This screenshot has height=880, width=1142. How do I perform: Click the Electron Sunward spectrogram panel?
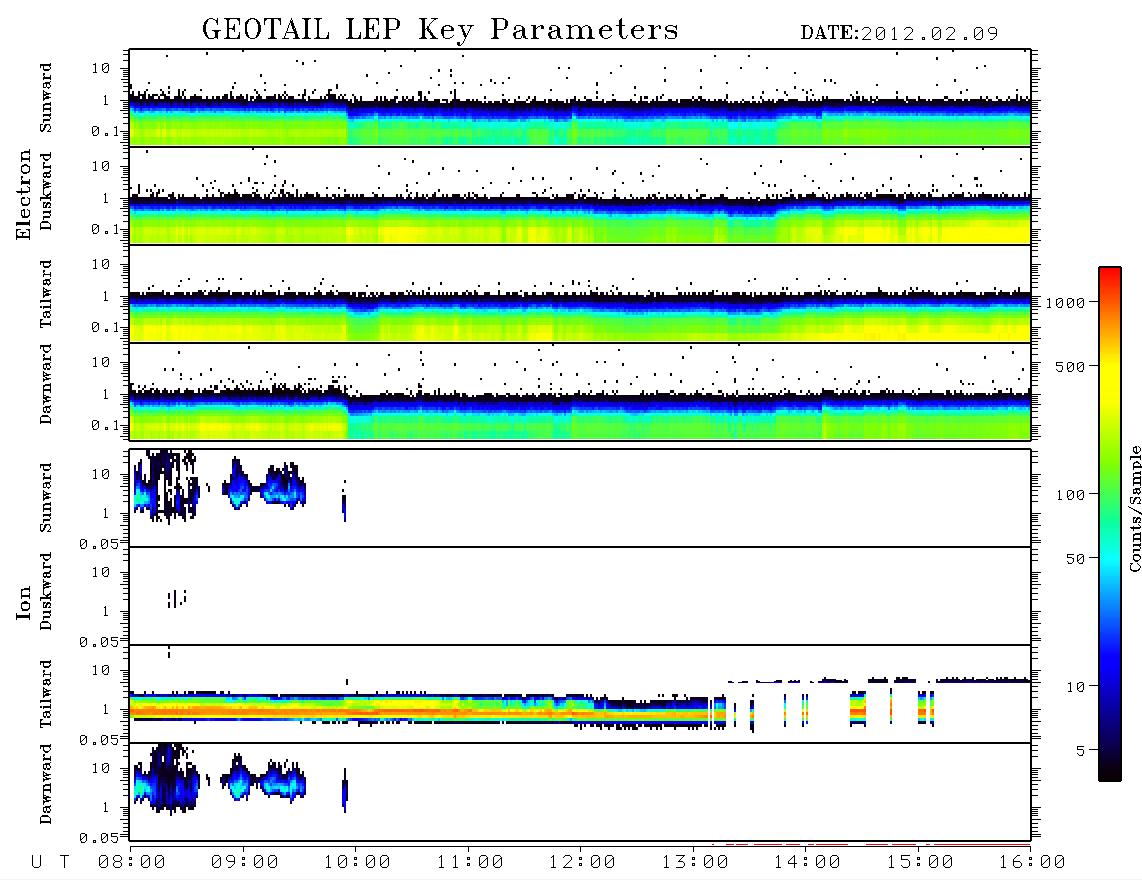point(580,98)
